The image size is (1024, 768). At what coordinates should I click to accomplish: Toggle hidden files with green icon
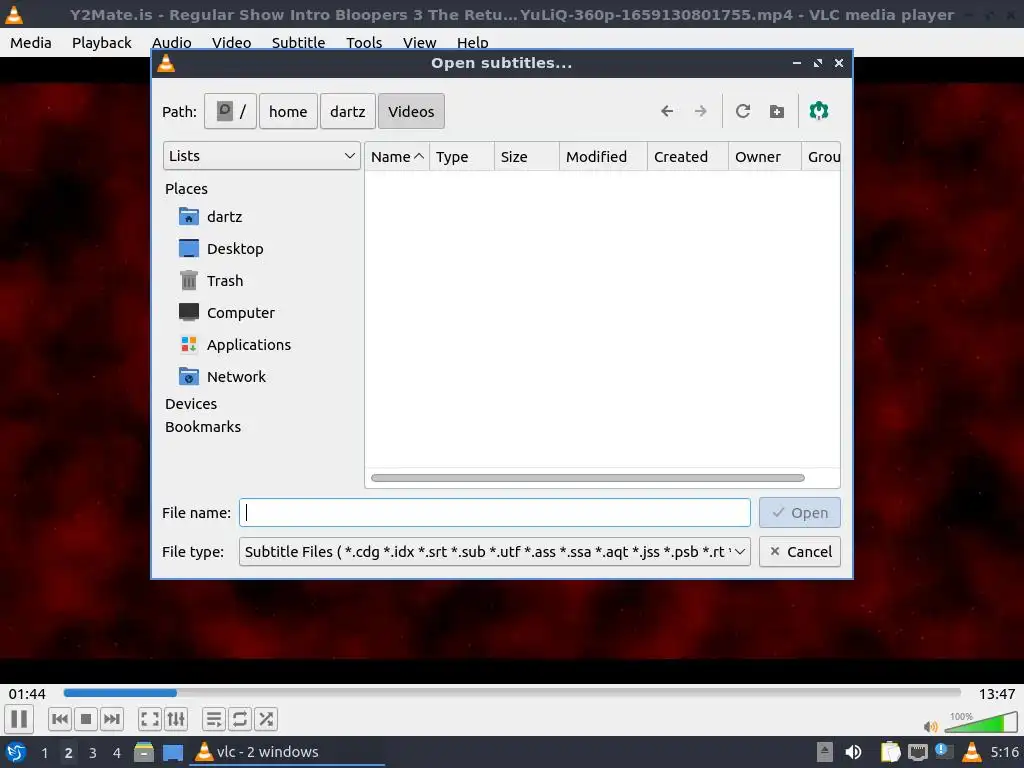tap(818, 111)
